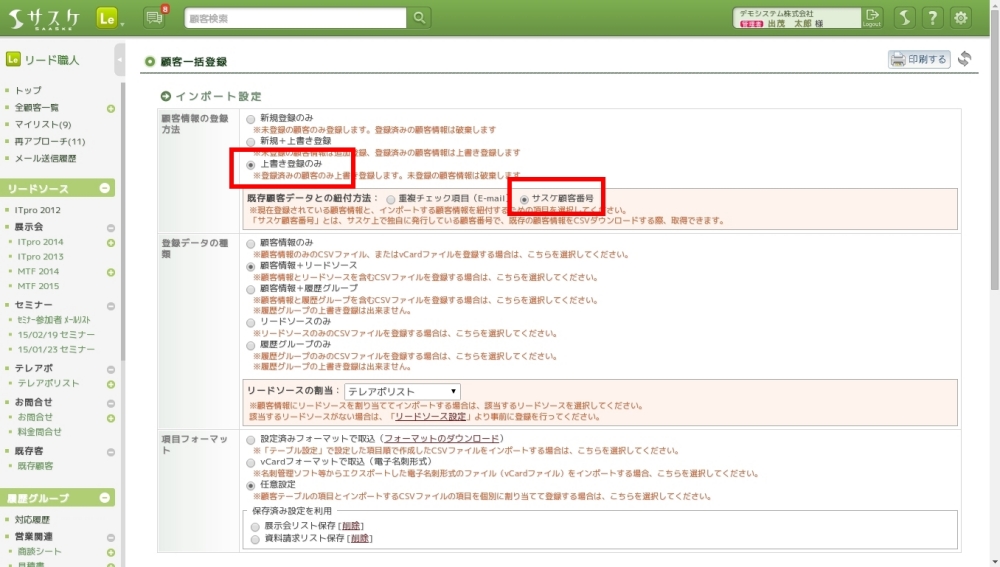The height and width of the screenshot is (567, 1000).
Task: Click the refresh icon beside print button
Action: point(964,59)
